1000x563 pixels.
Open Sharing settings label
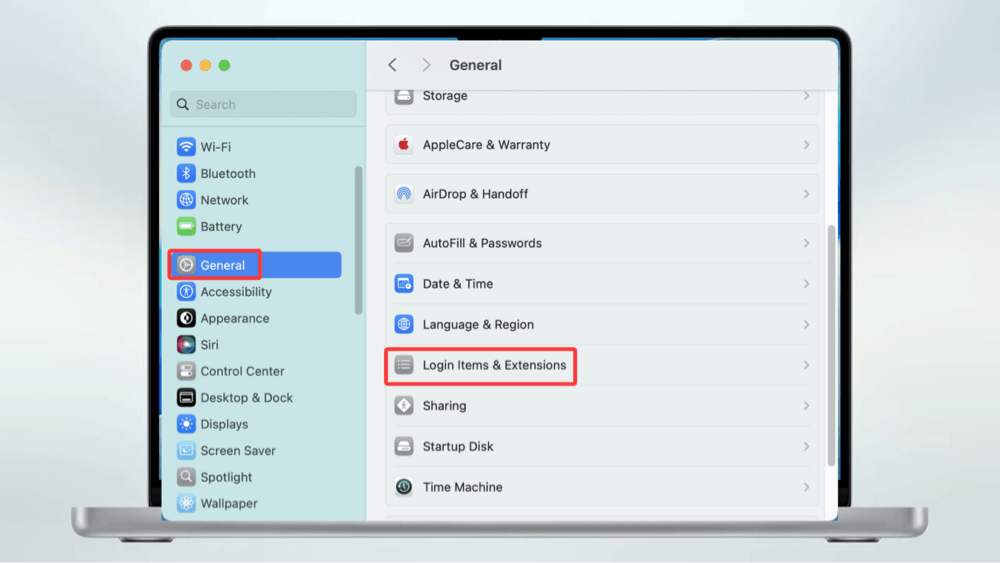tap(445, 406)
